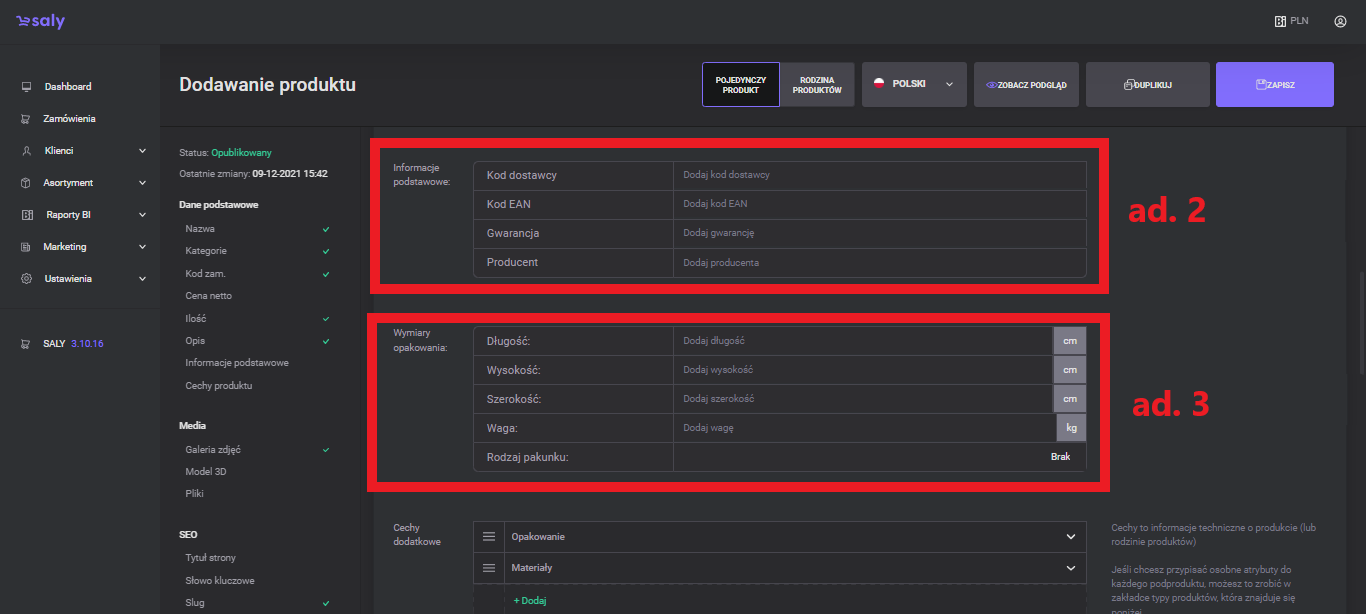Open the Polski language dropdown
1366x614 pixels.
coord(914,85)
